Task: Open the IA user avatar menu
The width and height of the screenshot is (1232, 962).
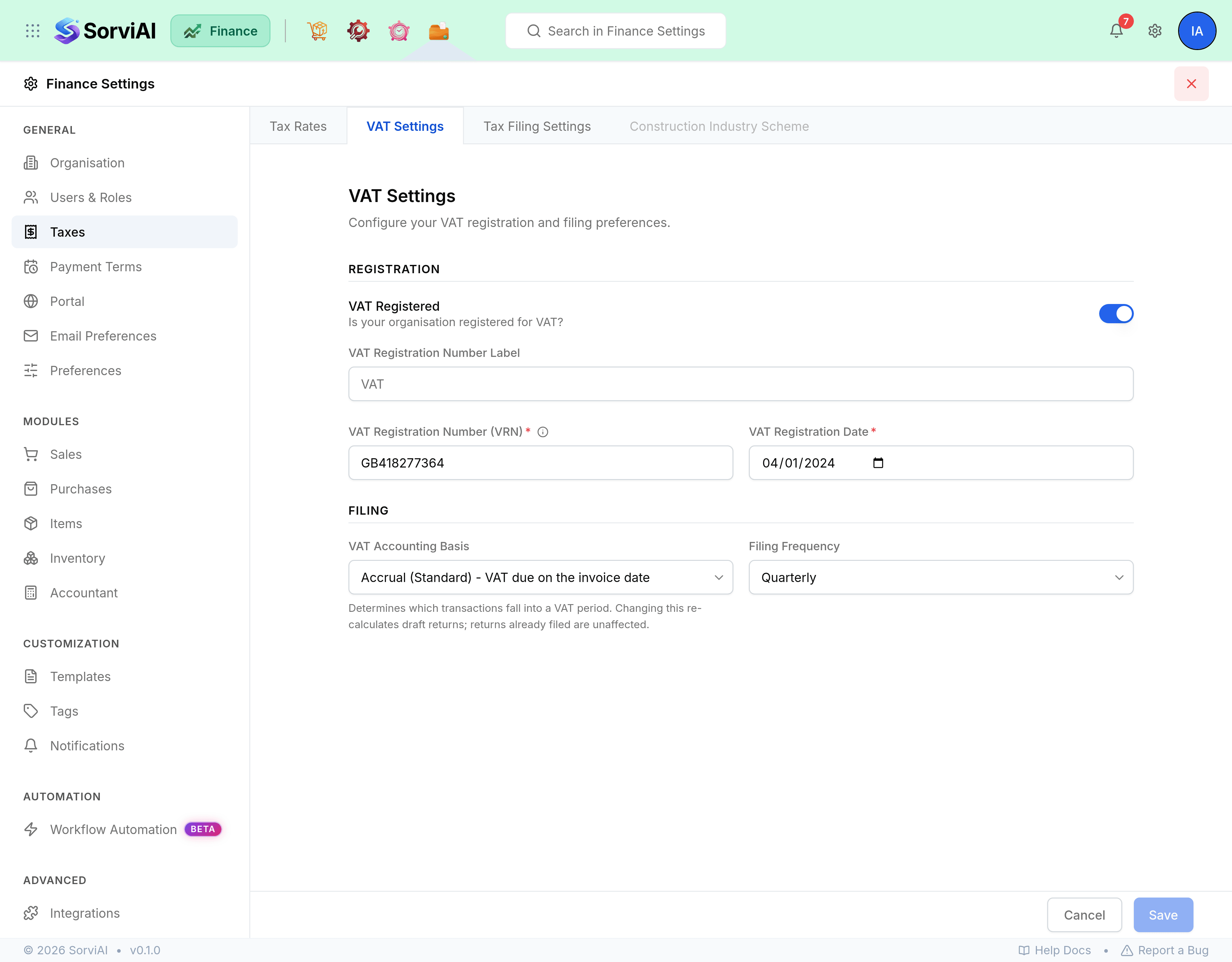Action: (1196, 31)
